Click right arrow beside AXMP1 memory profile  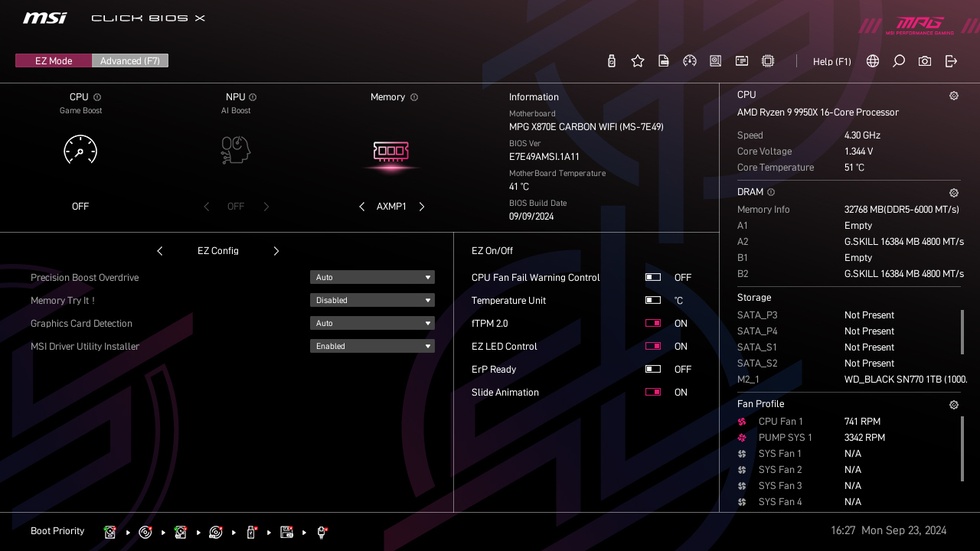click(422, 206)
